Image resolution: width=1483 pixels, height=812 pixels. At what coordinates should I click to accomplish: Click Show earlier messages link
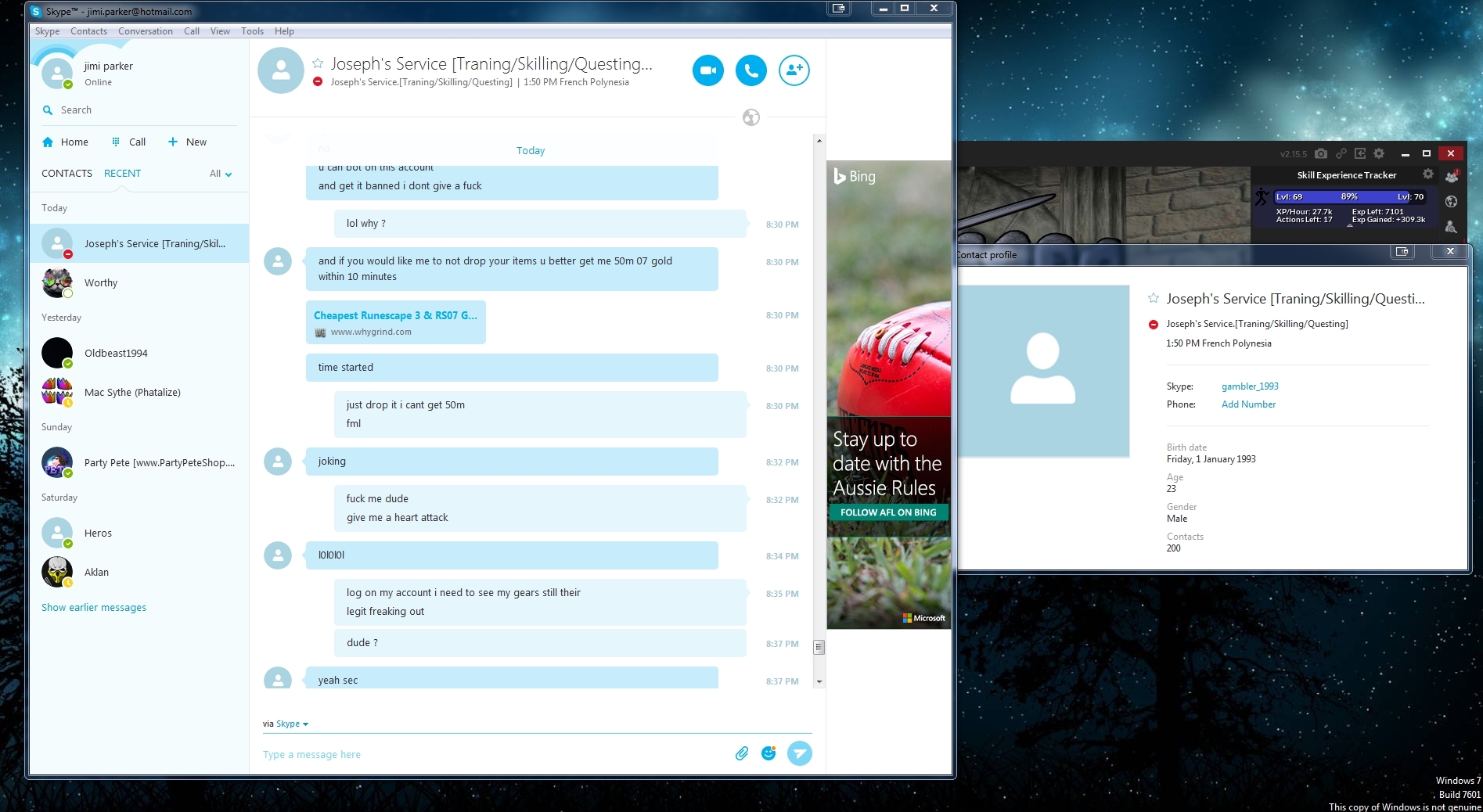94,608
